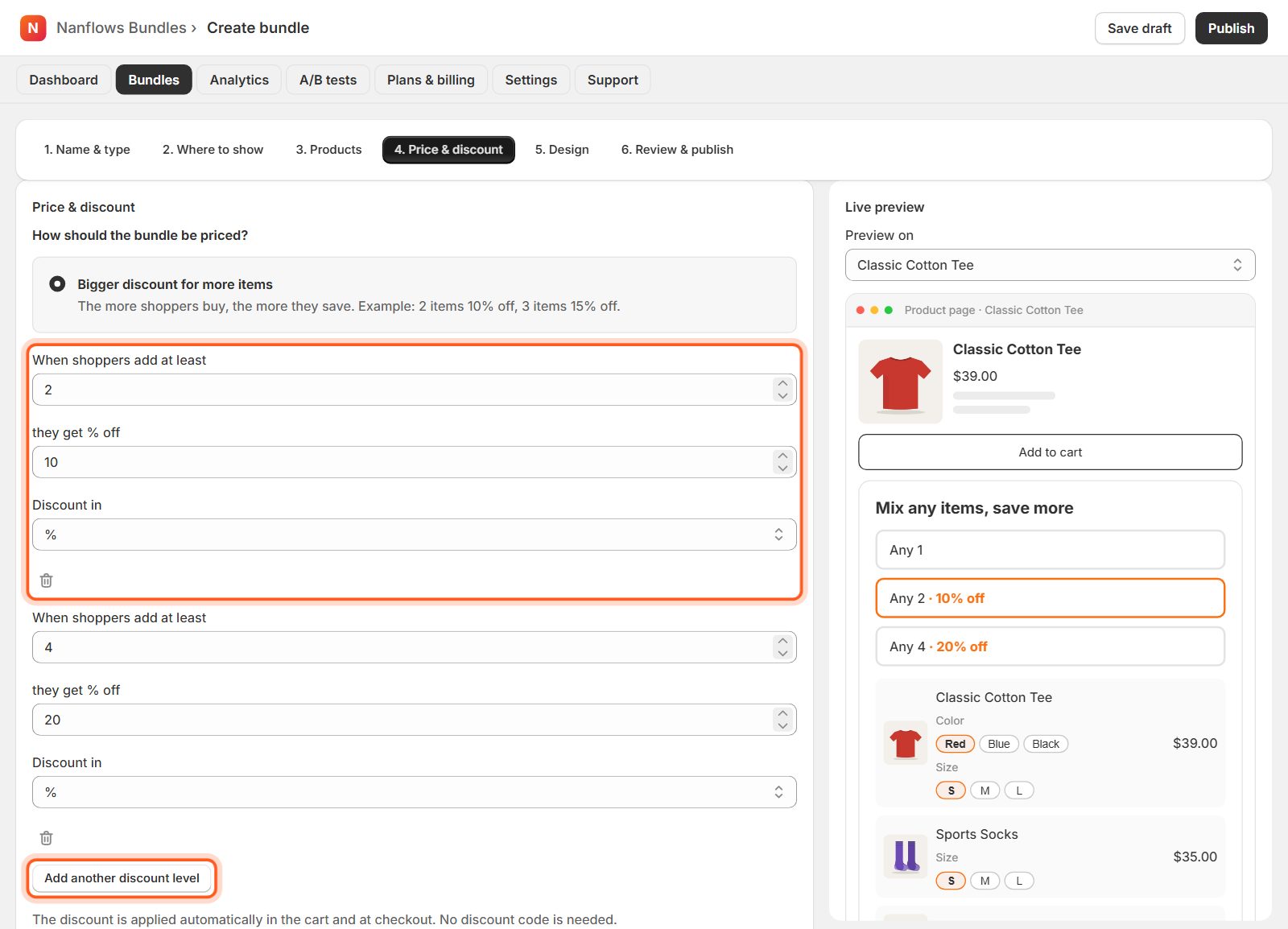Image resolution: width=1288 pixels, height=929 pixels.
Task: Go to step 5. Design
Action: coord(562,150)
